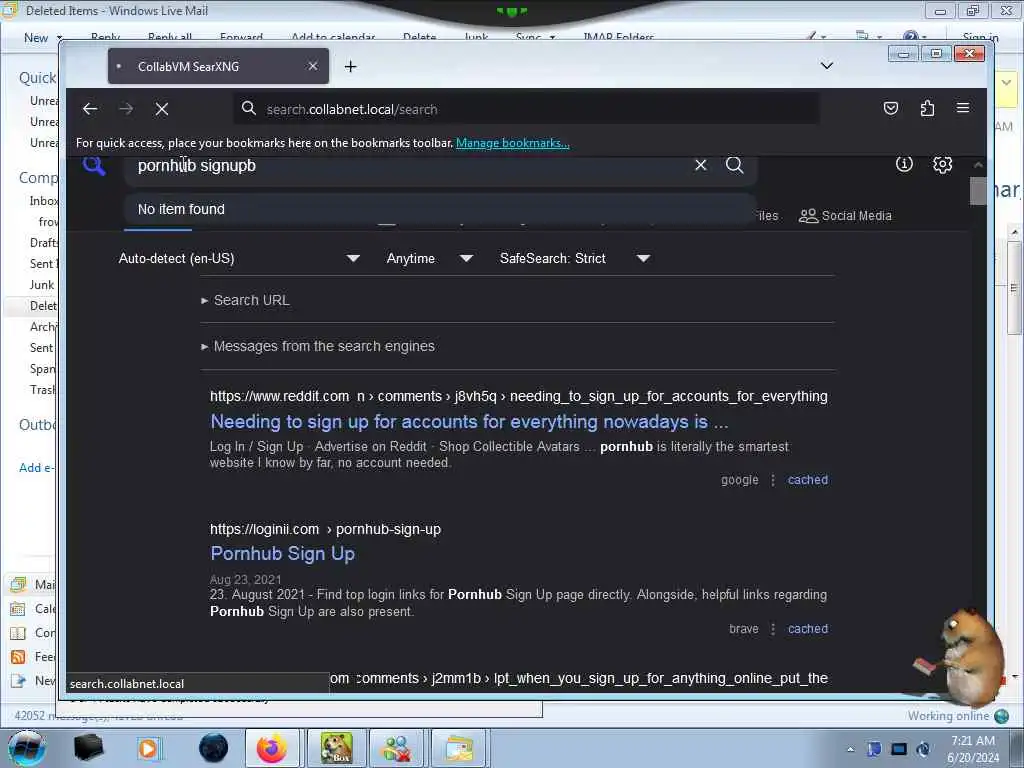Open the list all tabs chevron
The image size is (1024, 768).
coord(827,66)
